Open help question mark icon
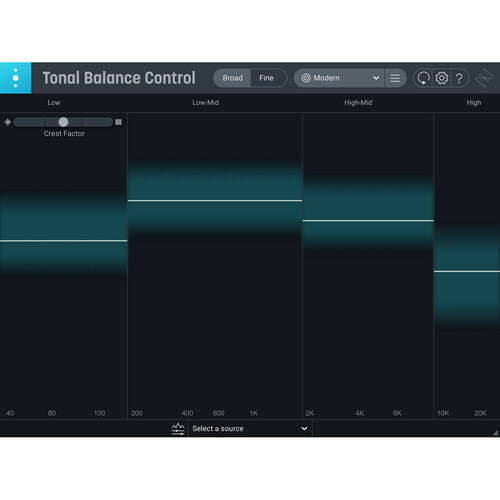 (459, 78)
